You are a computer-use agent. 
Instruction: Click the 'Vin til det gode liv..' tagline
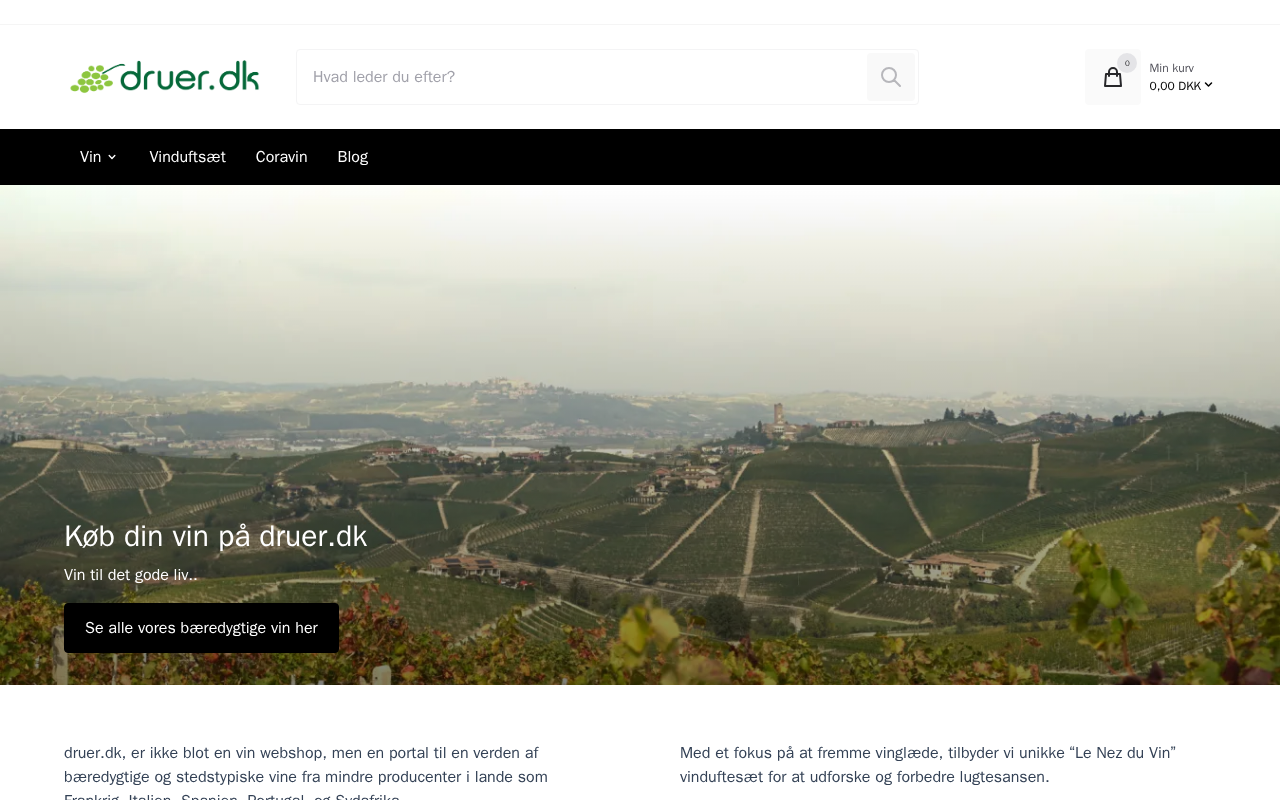[x=131, y=575]
